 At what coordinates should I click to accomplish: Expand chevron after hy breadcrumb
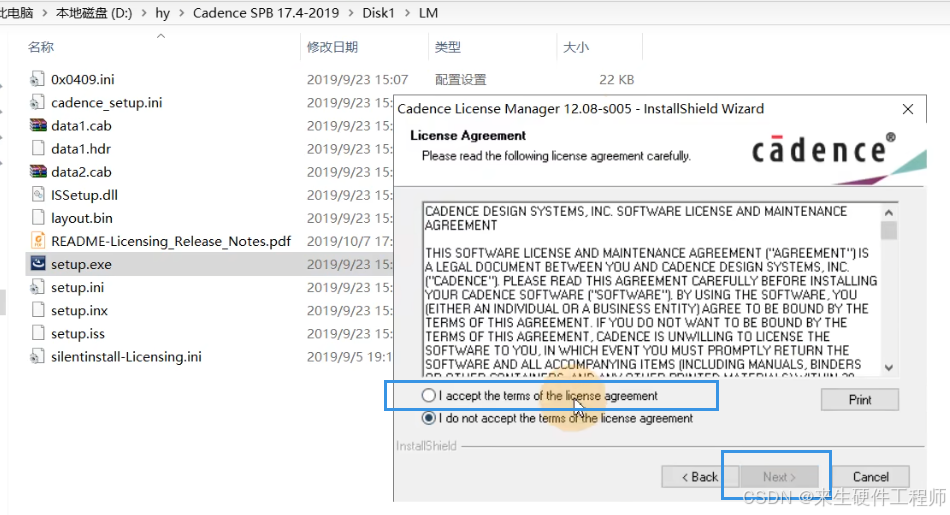[181, 13]
